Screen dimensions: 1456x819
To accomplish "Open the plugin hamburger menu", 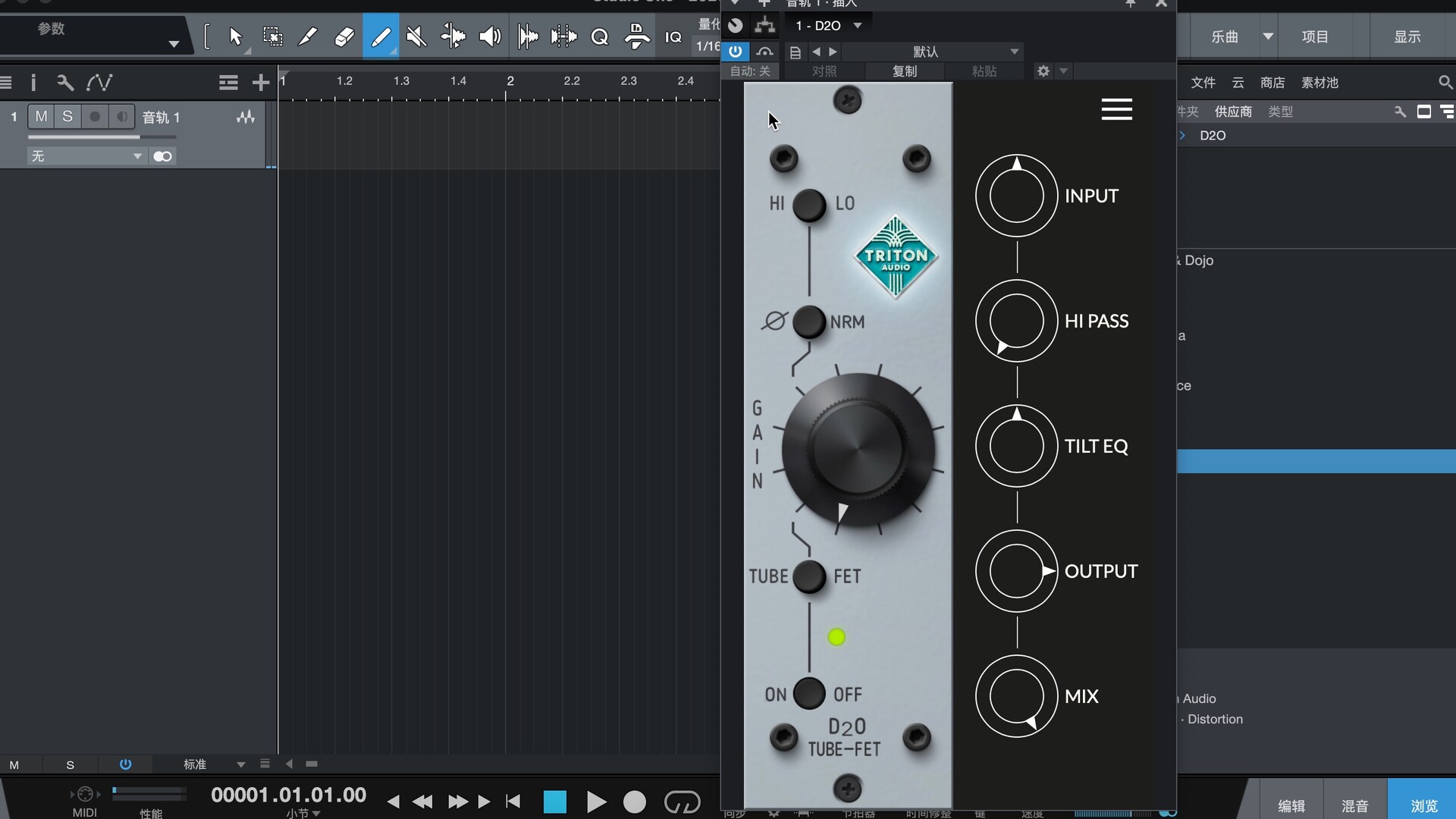I will click(x=1116, y=109).
